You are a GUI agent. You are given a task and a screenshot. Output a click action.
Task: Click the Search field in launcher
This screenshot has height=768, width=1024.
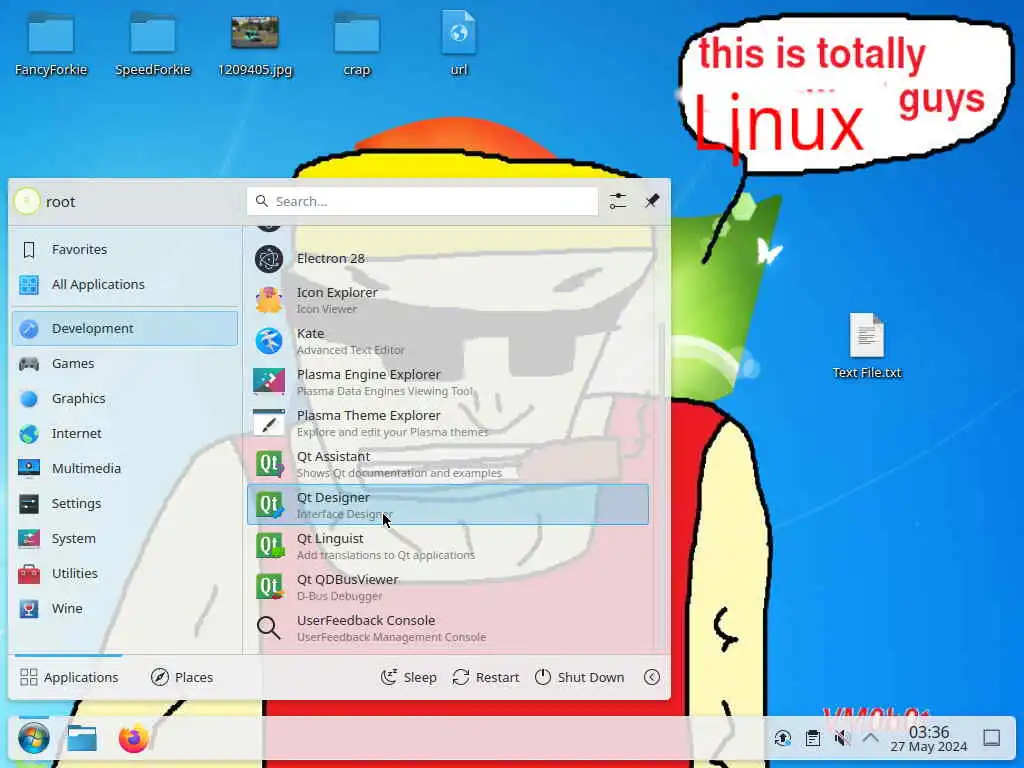click(423, 201)
